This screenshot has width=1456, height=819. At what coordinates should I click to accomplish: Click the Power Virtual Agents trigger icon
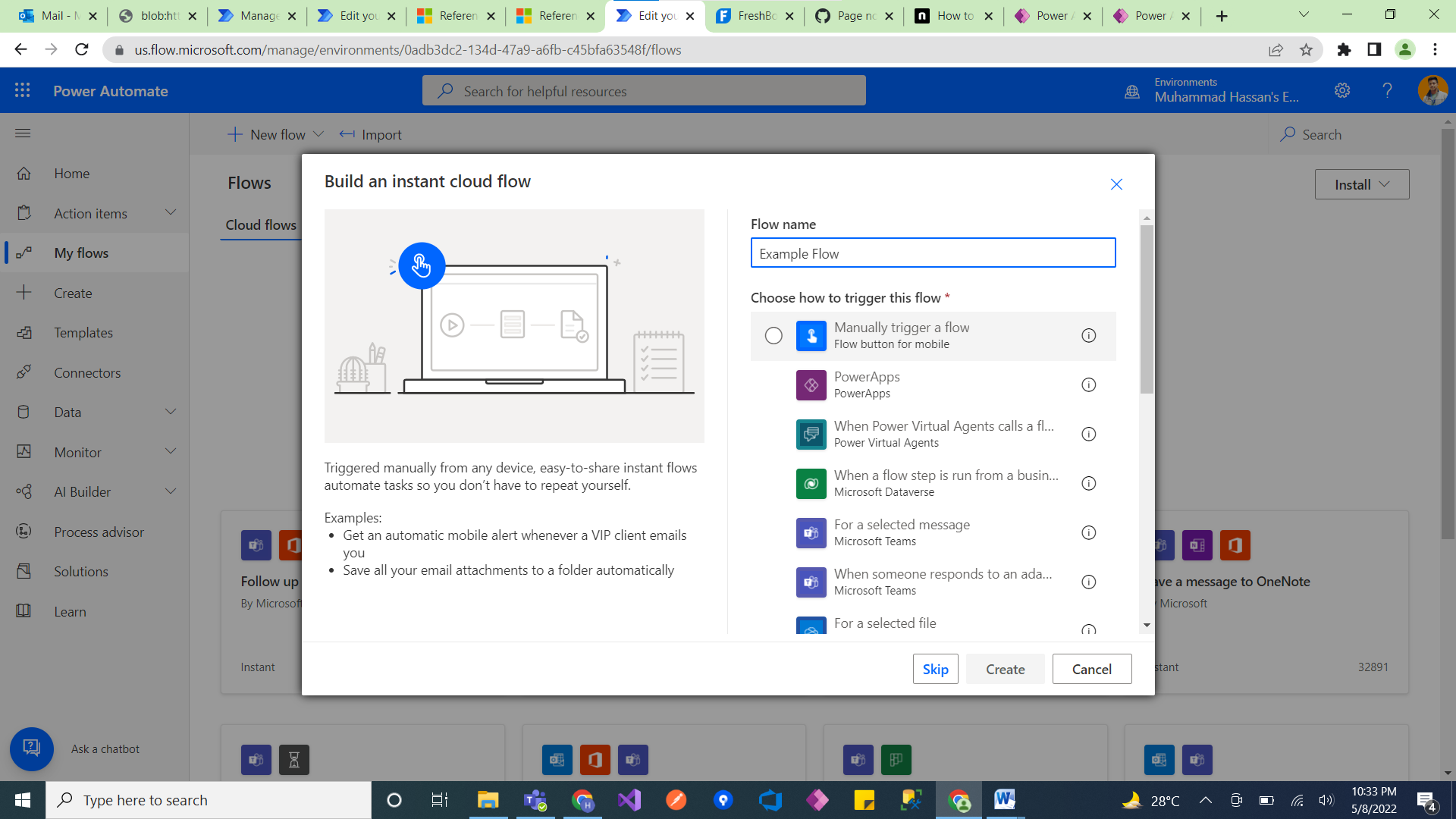click(x=811, y=435)
